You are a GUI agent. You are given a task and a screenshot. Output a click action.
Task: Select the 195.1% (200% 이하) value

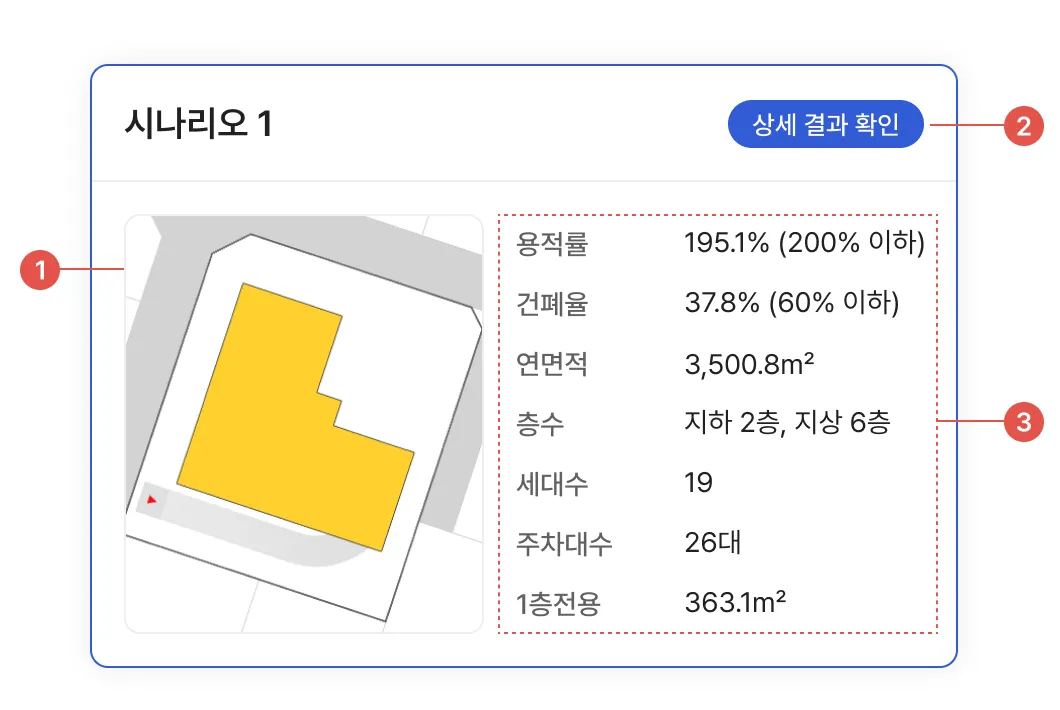click(804, 243)
